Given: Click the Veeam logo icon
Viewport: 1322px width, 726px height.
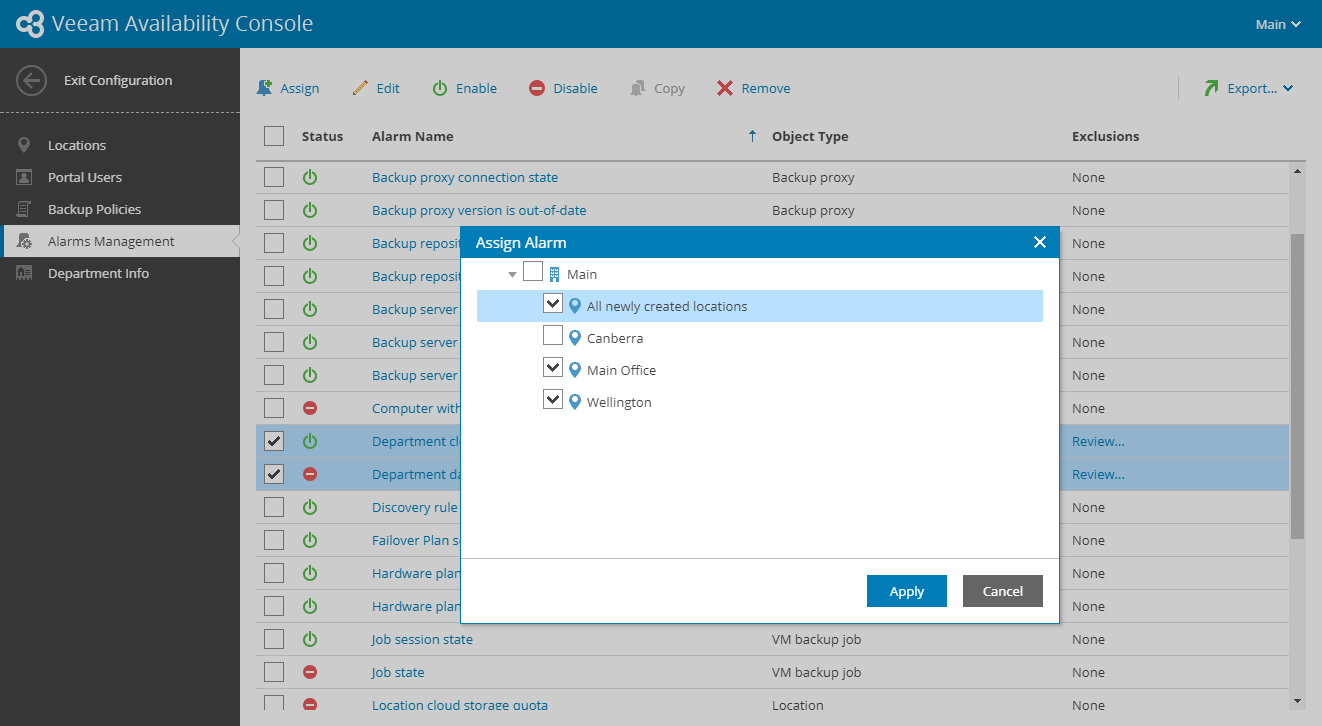Looking at the screenshot, I should click(x=31, y=24).
